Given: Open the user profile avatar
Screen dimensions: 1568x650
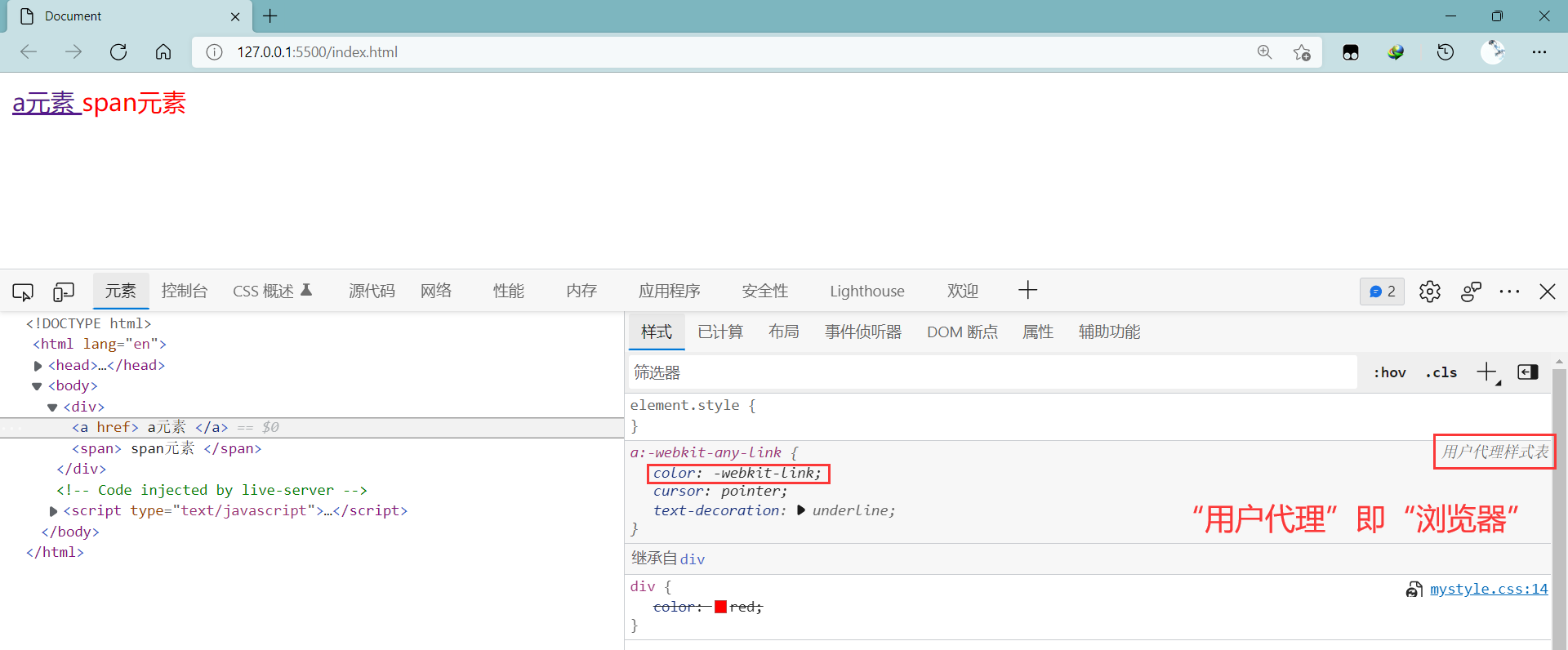Looking at the screenshot, I should [x=1493, y=52].
